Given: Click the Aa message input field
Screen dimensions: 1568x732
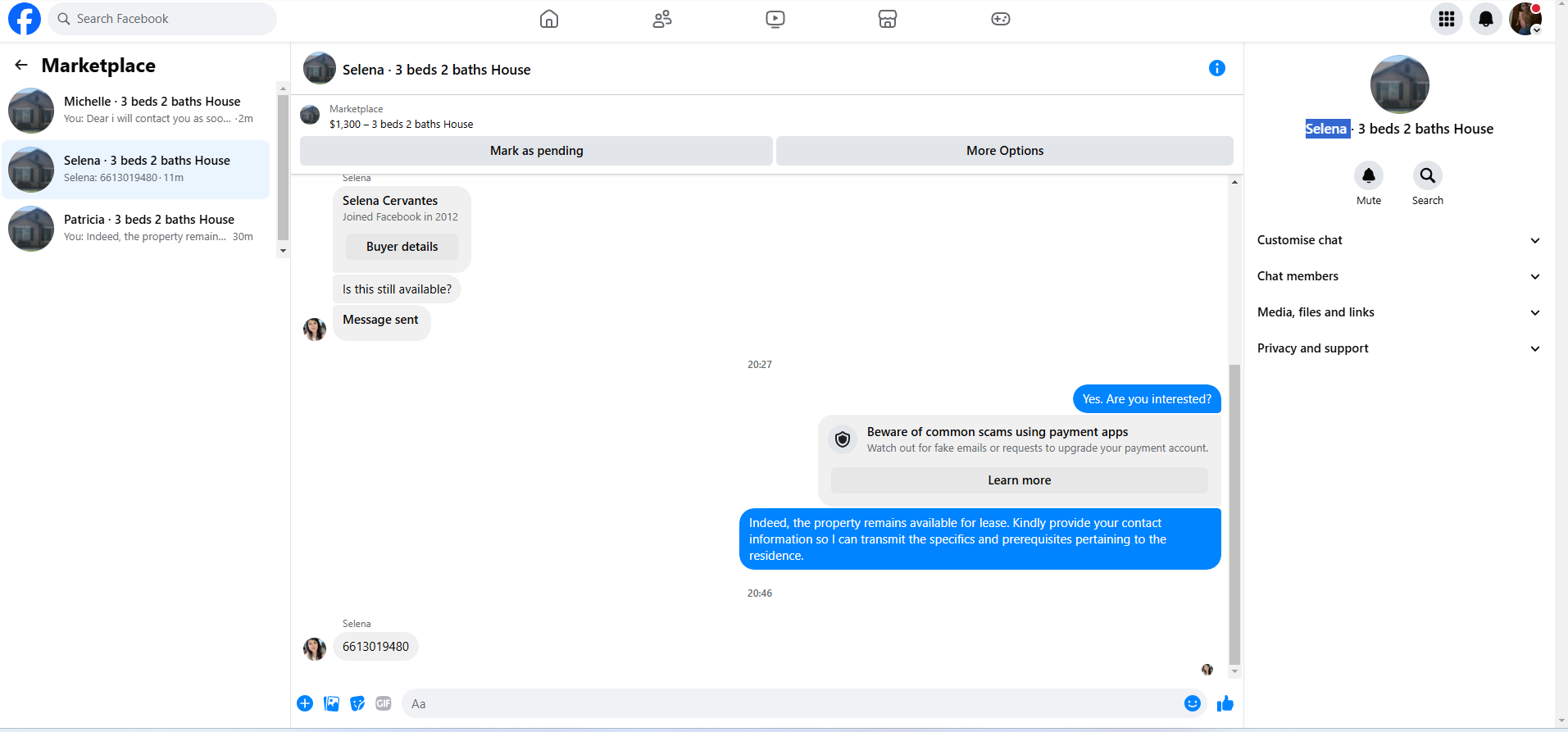Looking at the screenshot, I should pyautogui.click(x=791, y=703).
